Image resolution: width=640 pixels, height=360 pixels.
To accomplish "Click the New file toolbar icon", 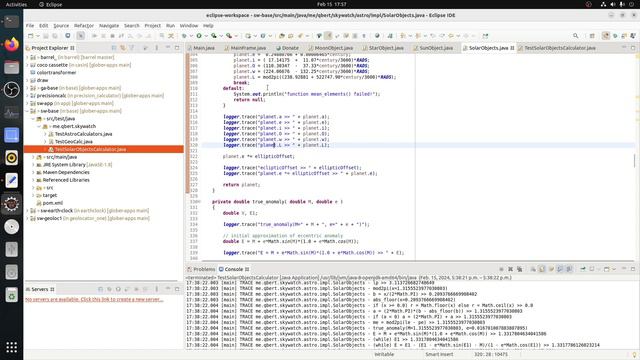I will pos(30,36).
